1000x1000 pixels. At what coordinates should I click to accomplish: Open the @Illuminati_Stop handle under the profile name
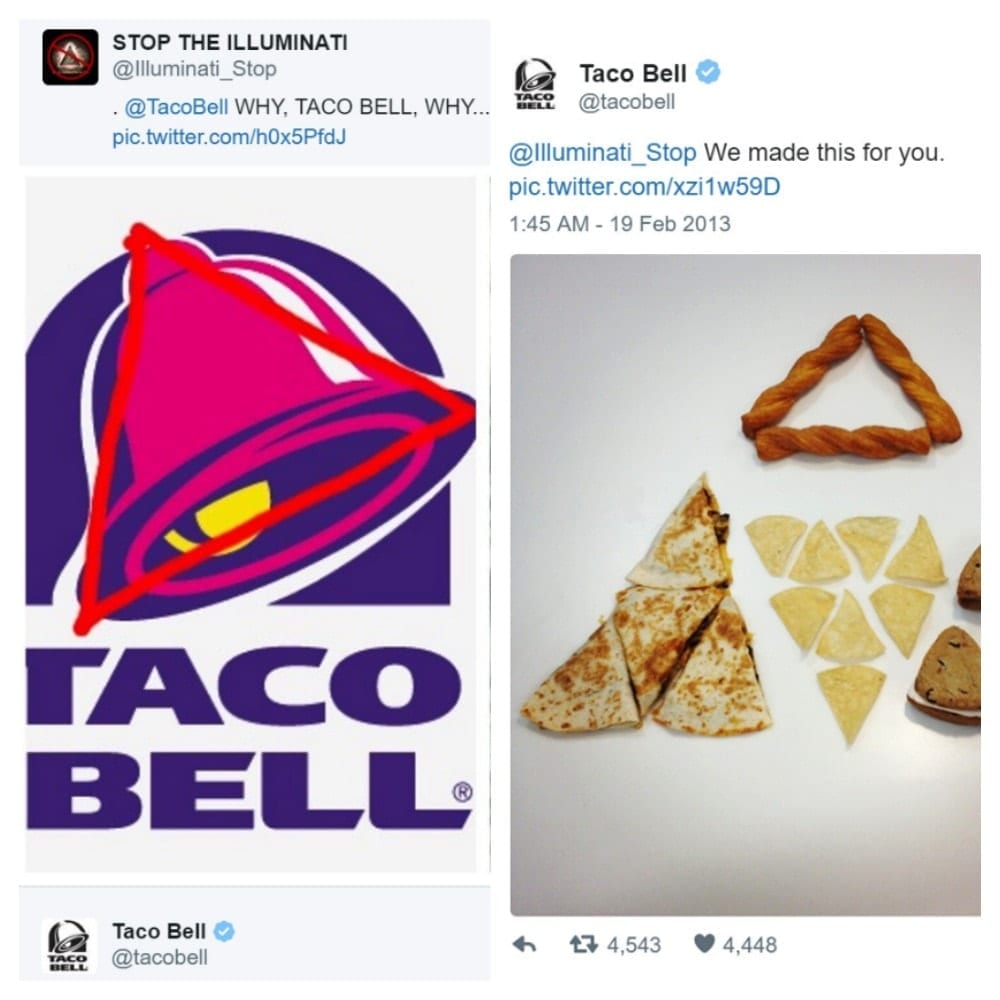coord(195,69)
